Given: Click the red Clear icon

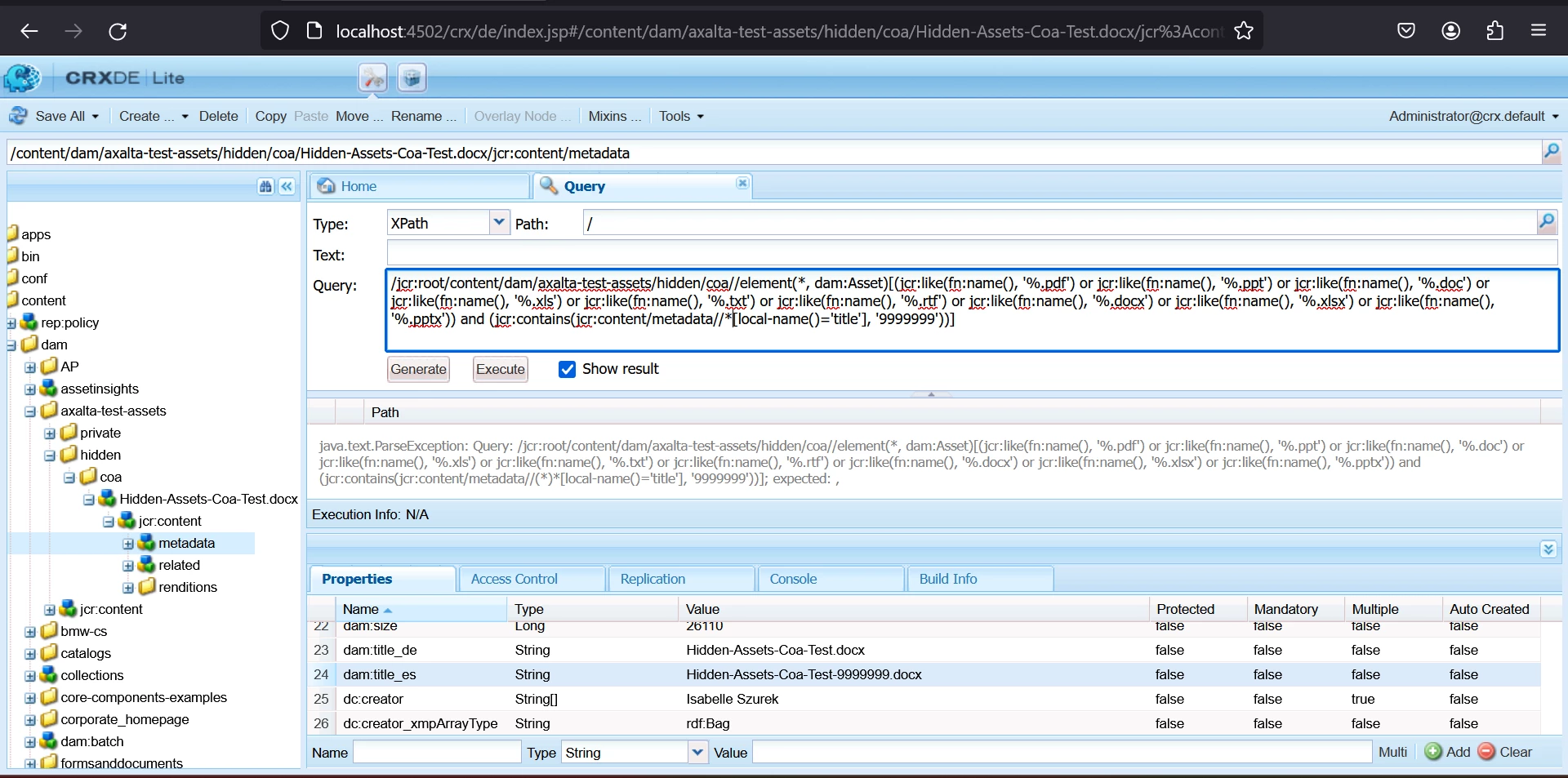Looking at the screenshot, I should point(1487,752).
